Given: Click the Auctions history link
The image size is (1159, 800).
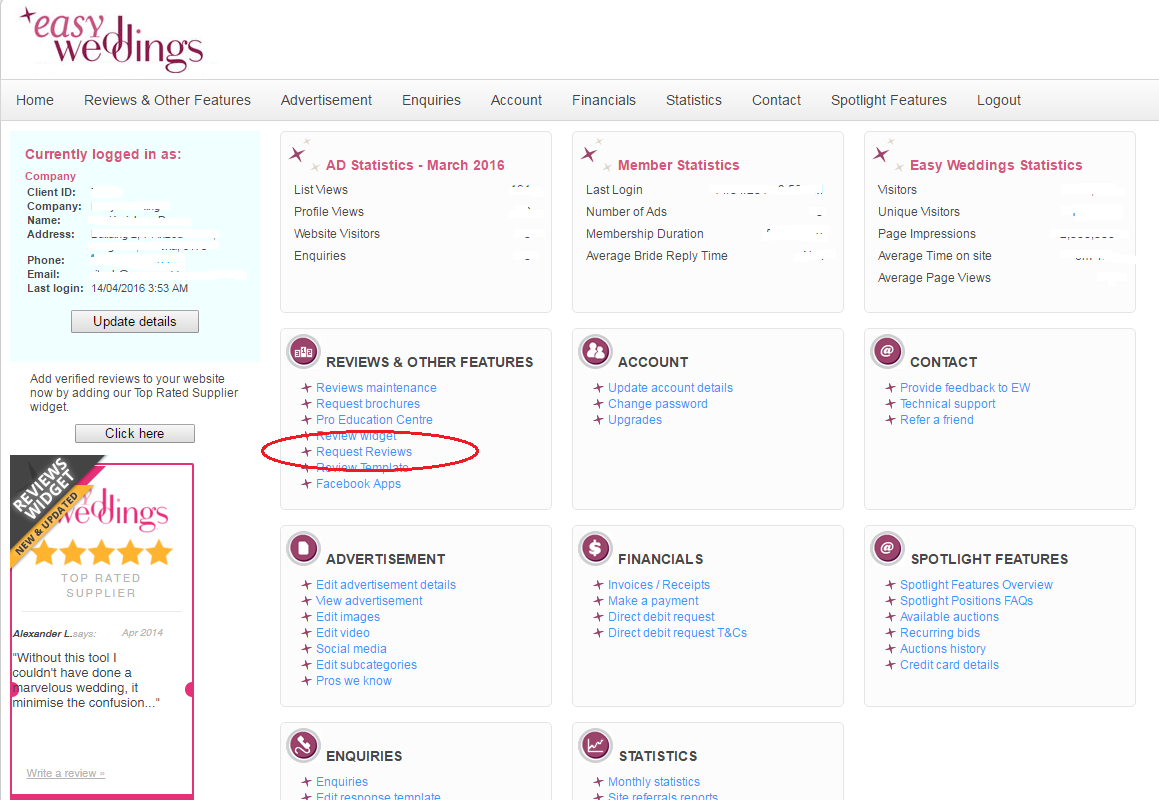Looking at the screenshot, I should click(942, 649).
